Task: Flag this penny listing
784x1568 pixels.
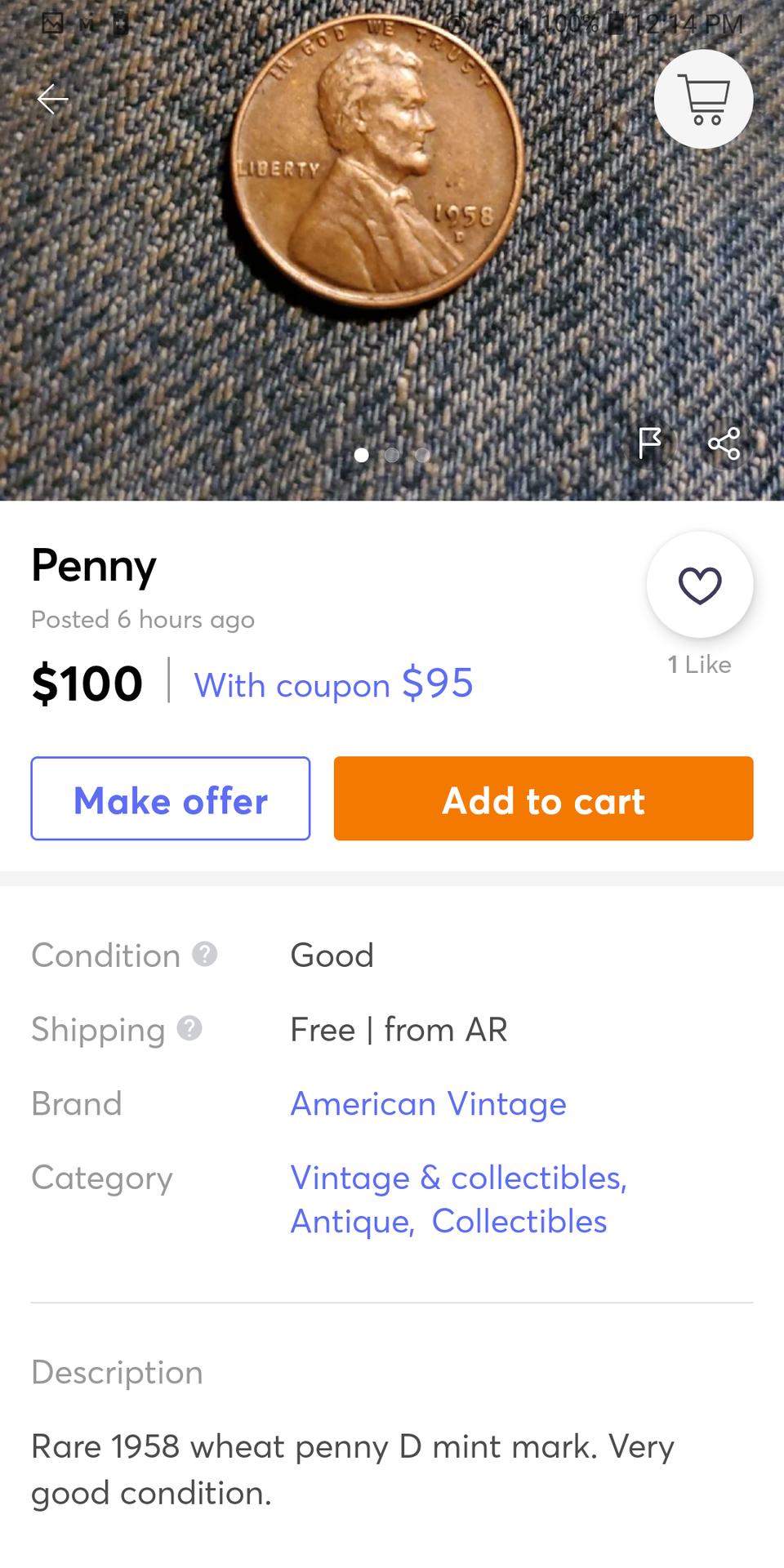Action: [650, 443]
